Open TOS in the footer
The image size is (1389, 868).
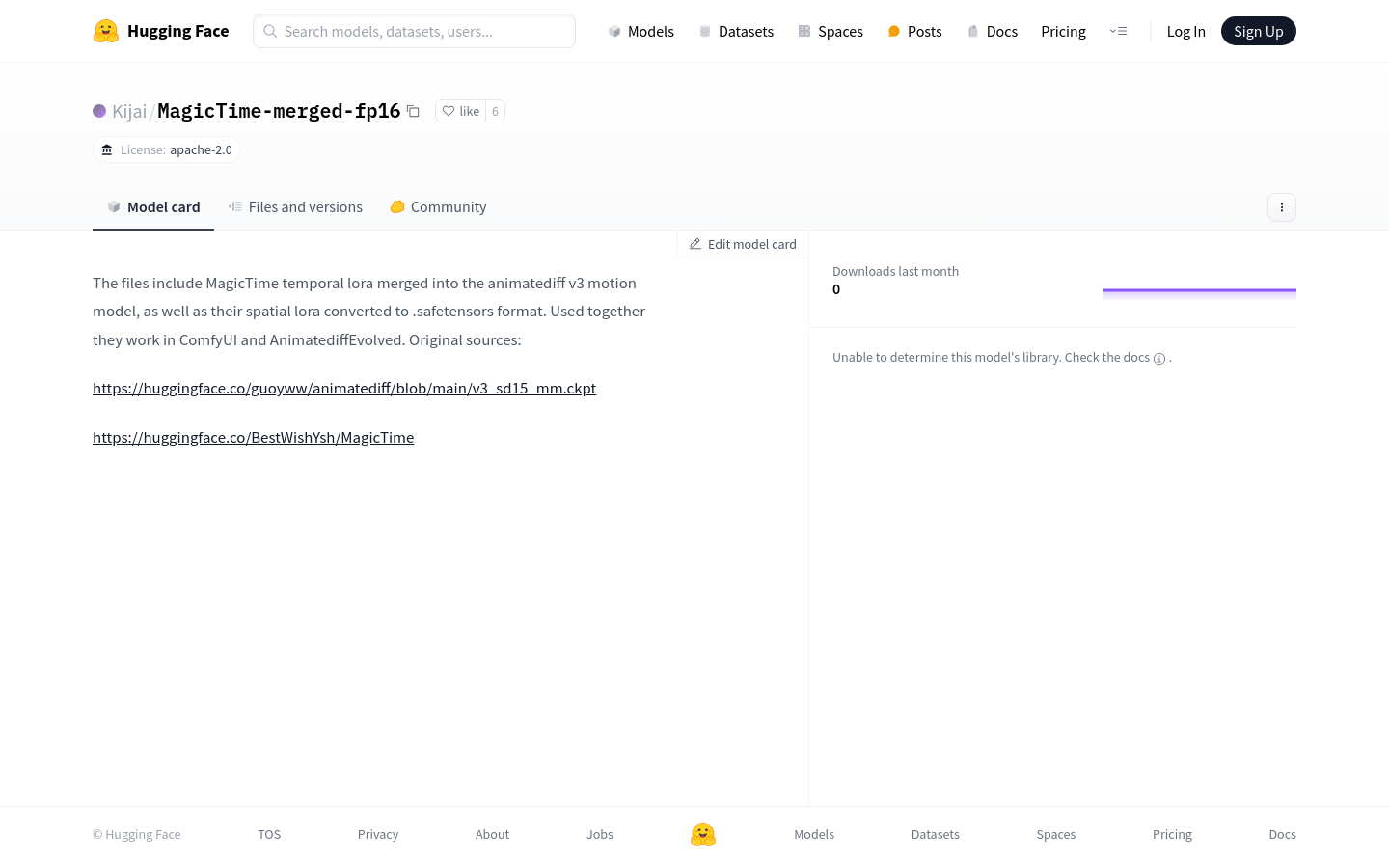(269, 834)
